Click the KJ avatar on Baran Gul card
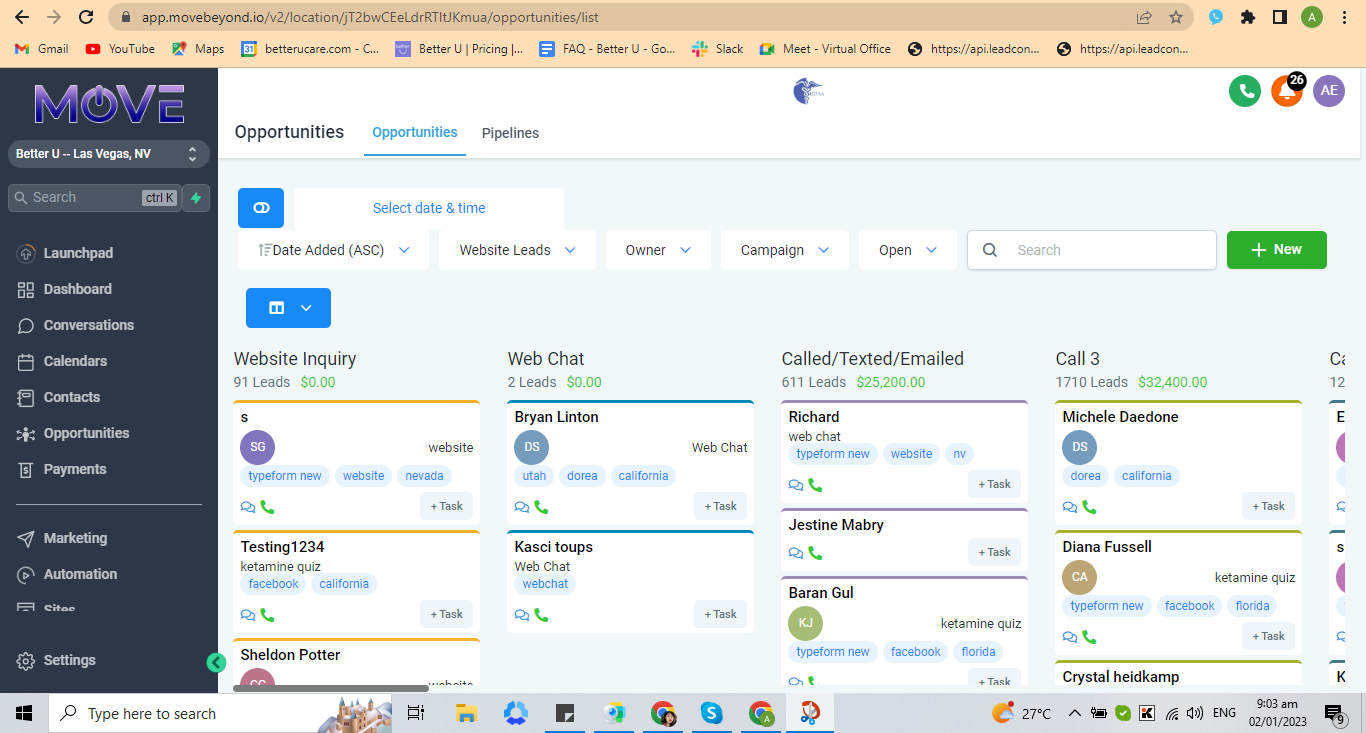 click(805, 623)
